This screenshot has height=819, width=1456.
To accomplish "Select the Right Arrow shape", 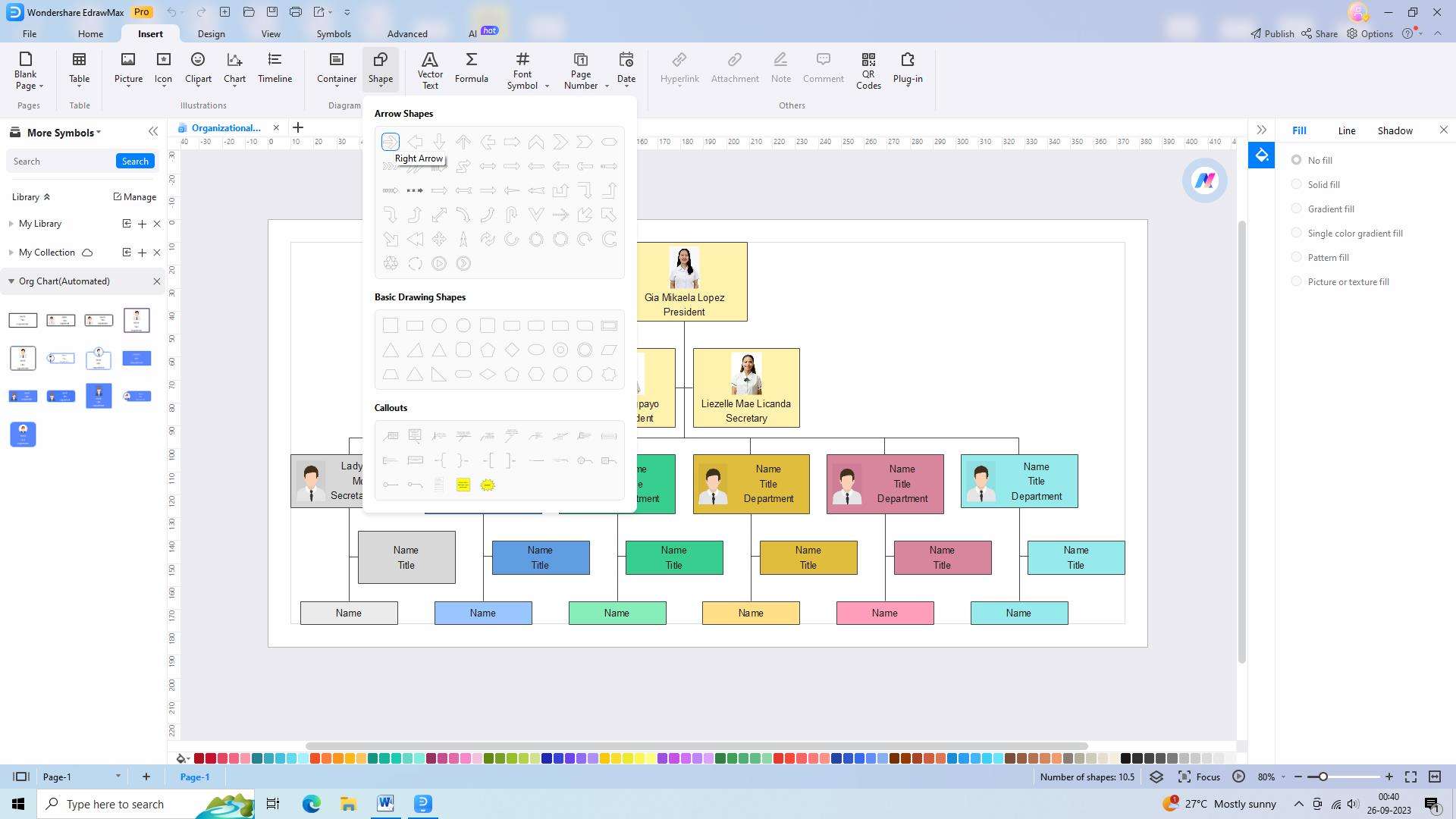I will (390, 142).
